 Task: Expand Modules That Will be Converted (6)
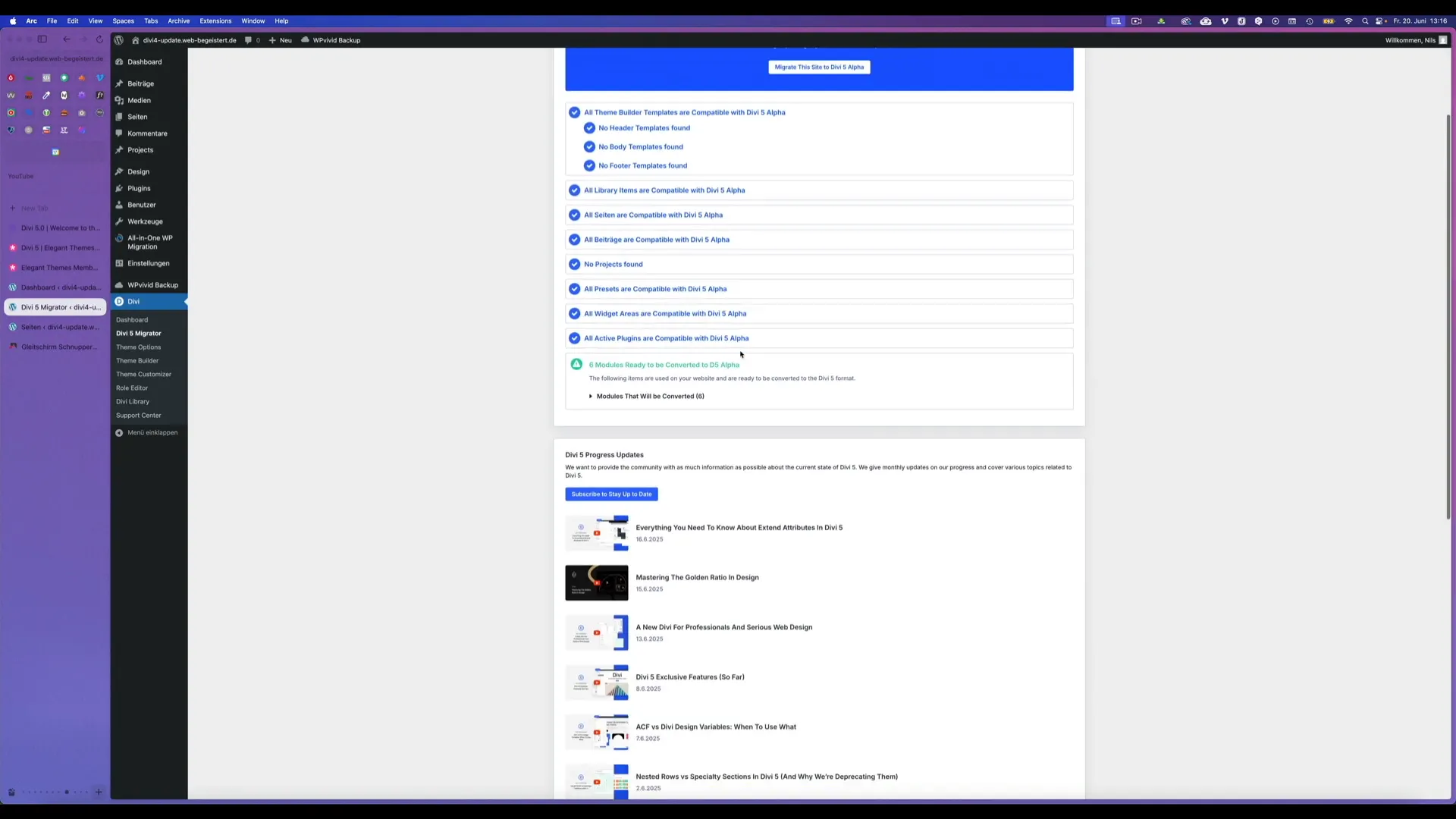647,397
